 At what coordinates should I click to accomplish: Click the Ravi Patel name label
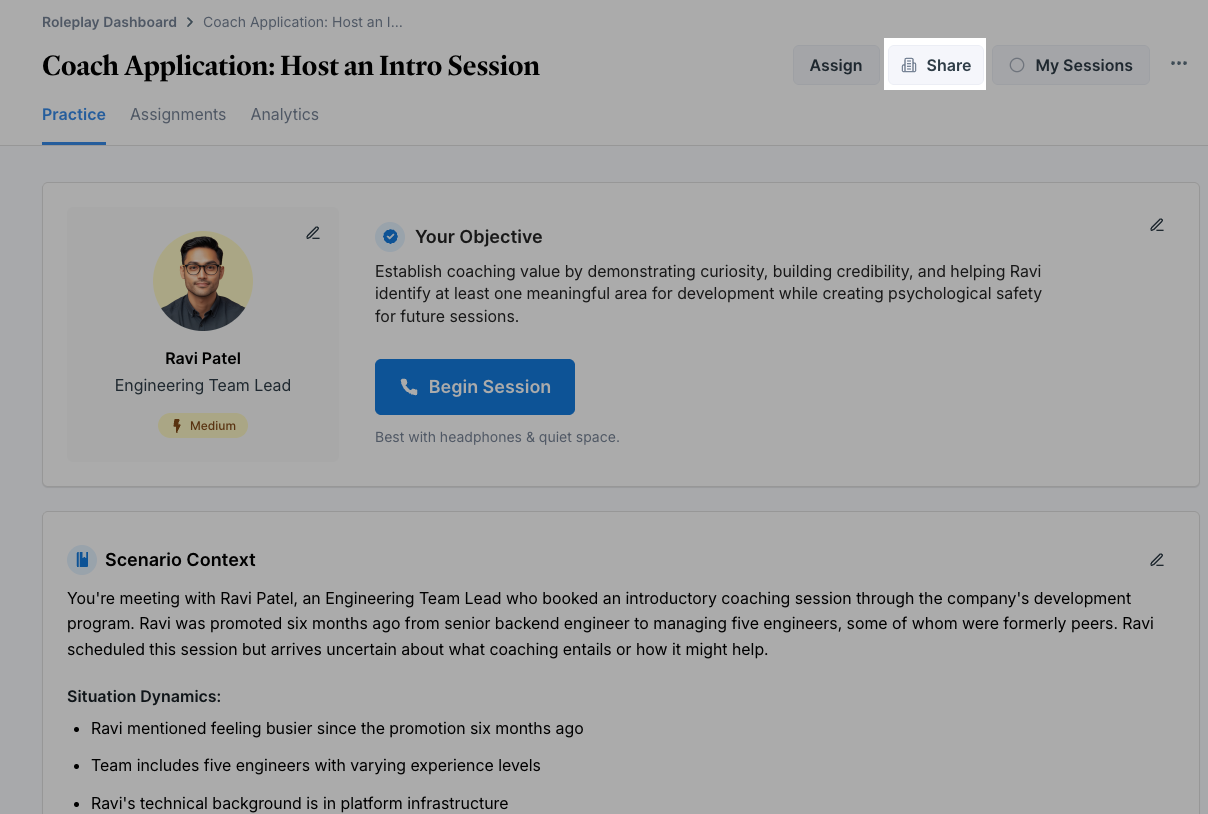coord(203,358)
